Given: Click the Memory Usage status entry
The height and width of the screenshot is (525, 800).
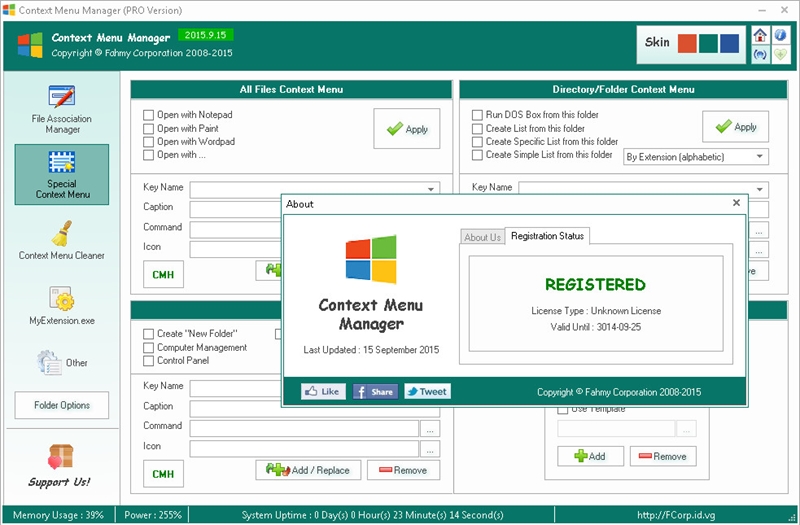Looking at the screenshot, I should [58, 515].
